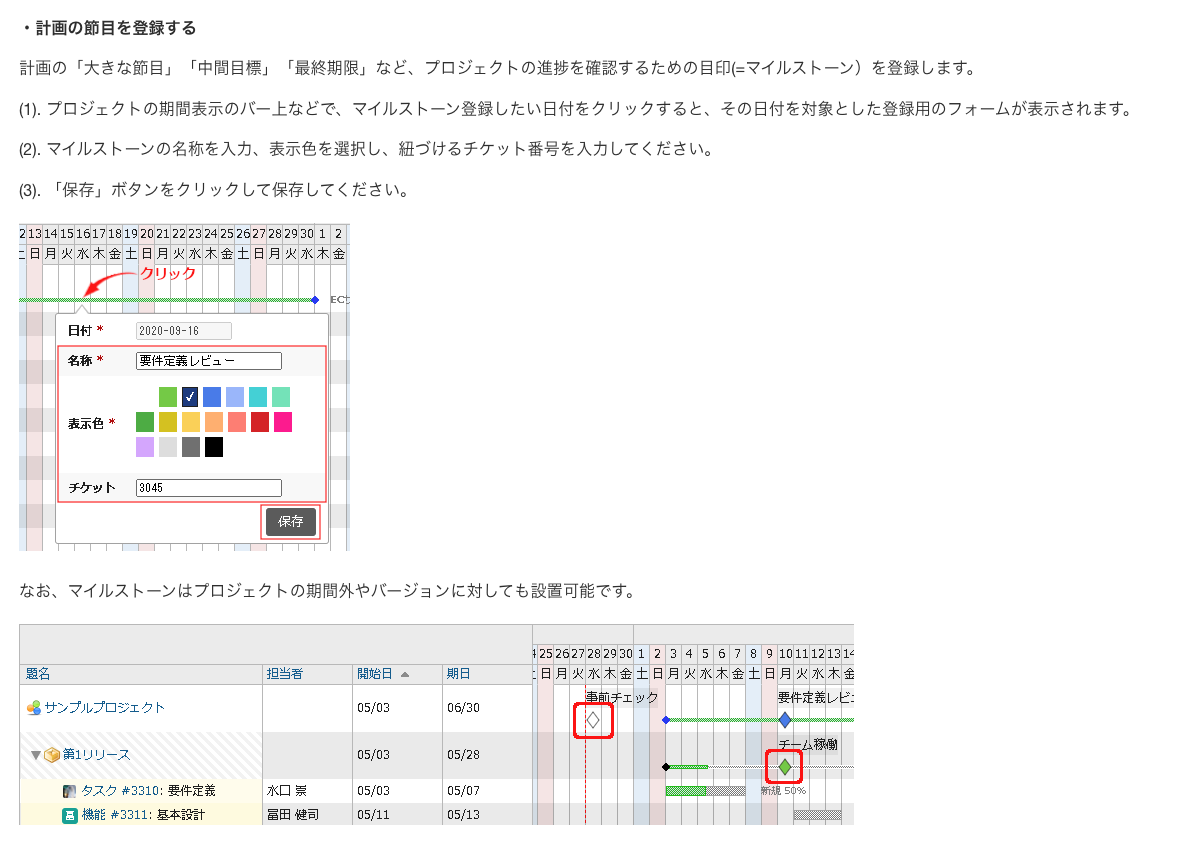Screen dimensions: 1188x848
Task: Click the 担当者 column header
Action: pyautogui.click(x=284, y=674)
